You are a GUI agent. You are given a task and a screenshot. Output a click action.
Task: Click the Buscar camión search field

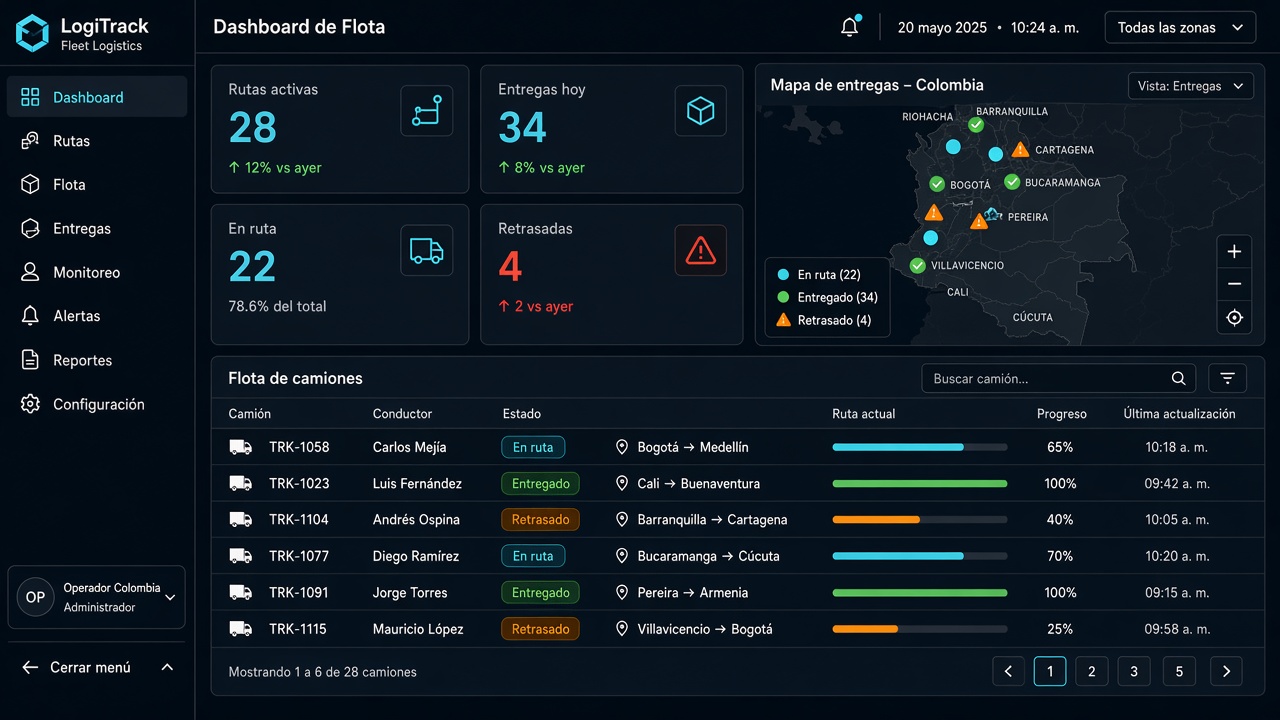point(1058,378)
